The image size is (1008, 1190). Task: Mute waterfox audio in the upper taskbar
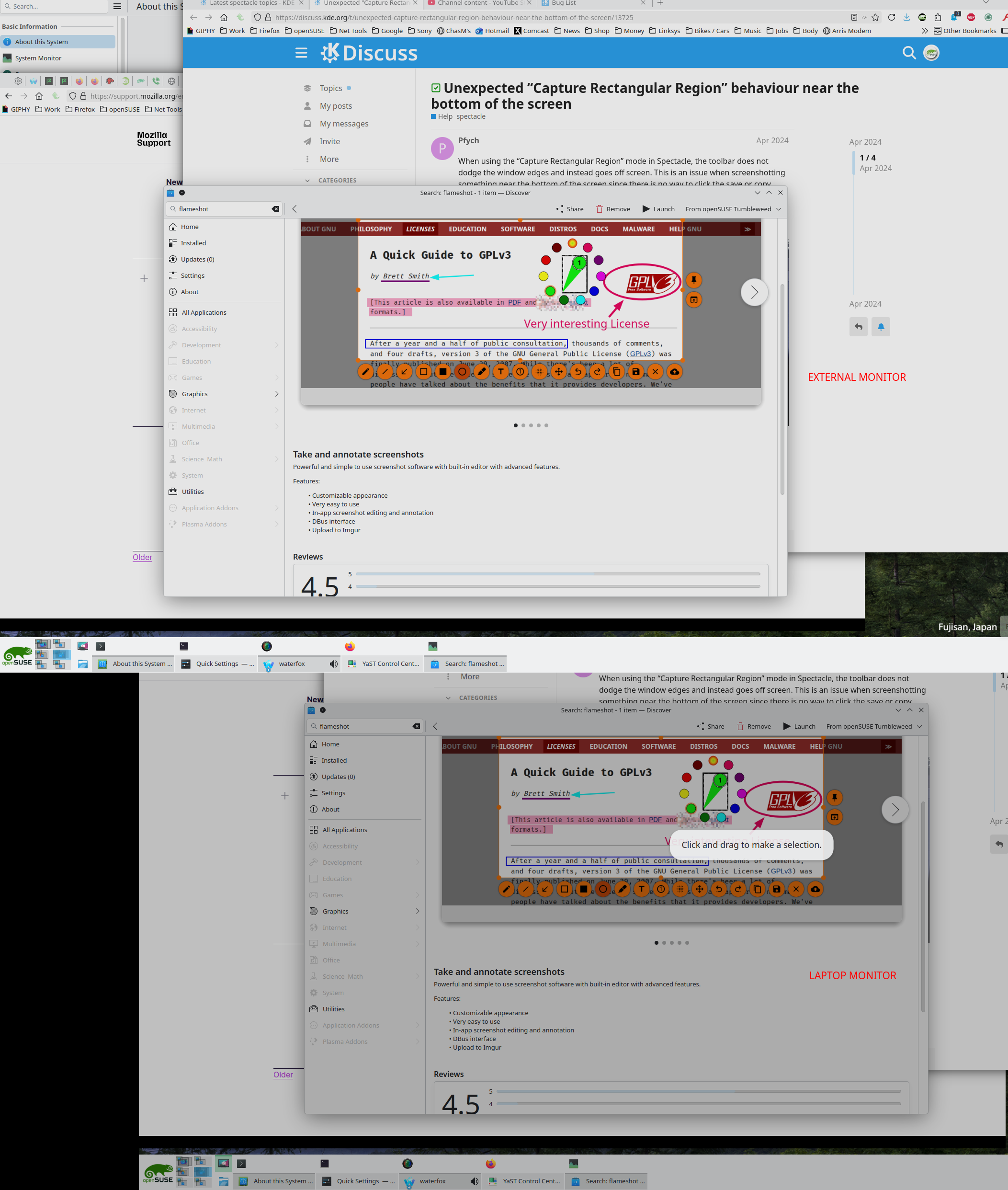[333, 664]
